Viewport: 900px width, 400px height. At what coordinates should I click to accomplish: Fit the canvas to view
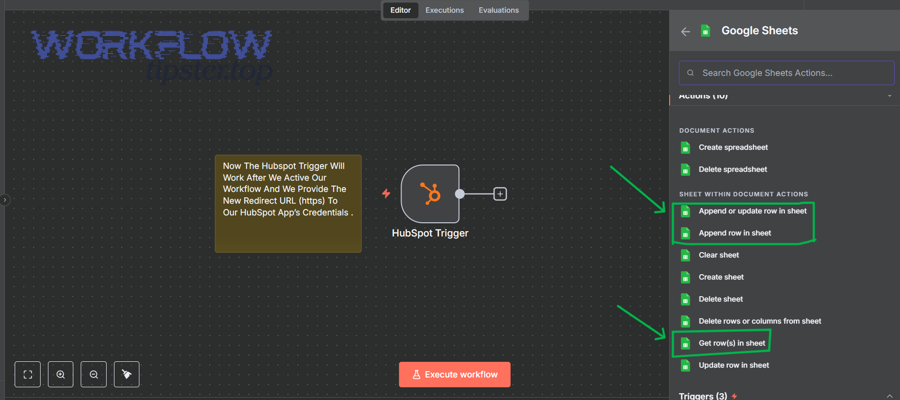pyautogui.click(x=28, y=375)
